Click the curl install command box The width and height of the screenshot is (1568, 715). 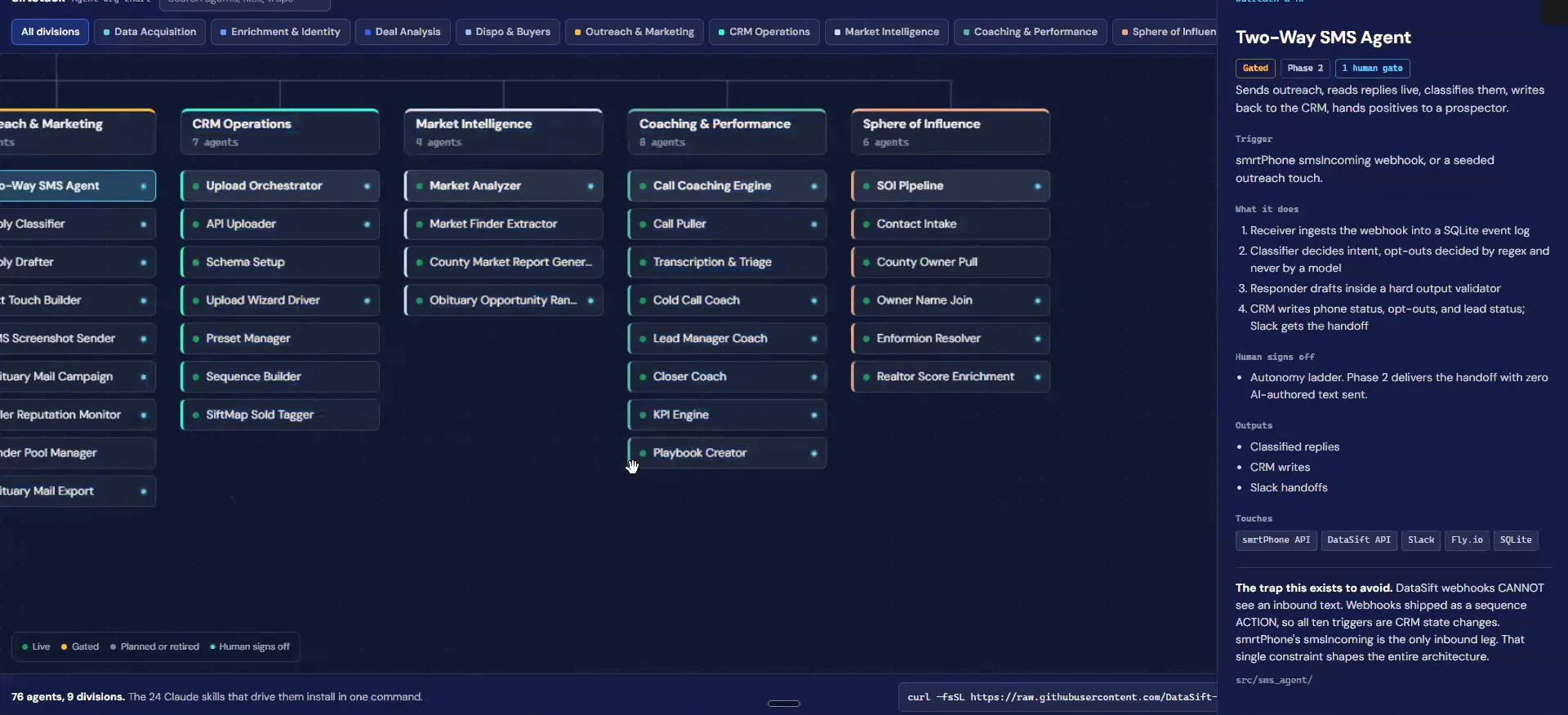[x=1058, y=697]
